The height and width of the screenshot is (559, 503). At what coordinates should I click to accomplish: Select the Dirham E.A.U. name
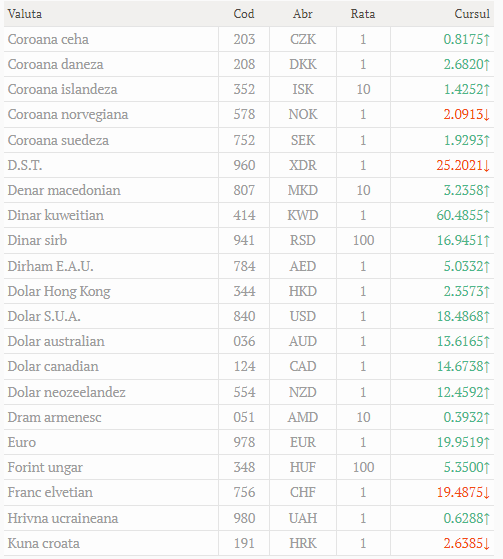[51, 266]
